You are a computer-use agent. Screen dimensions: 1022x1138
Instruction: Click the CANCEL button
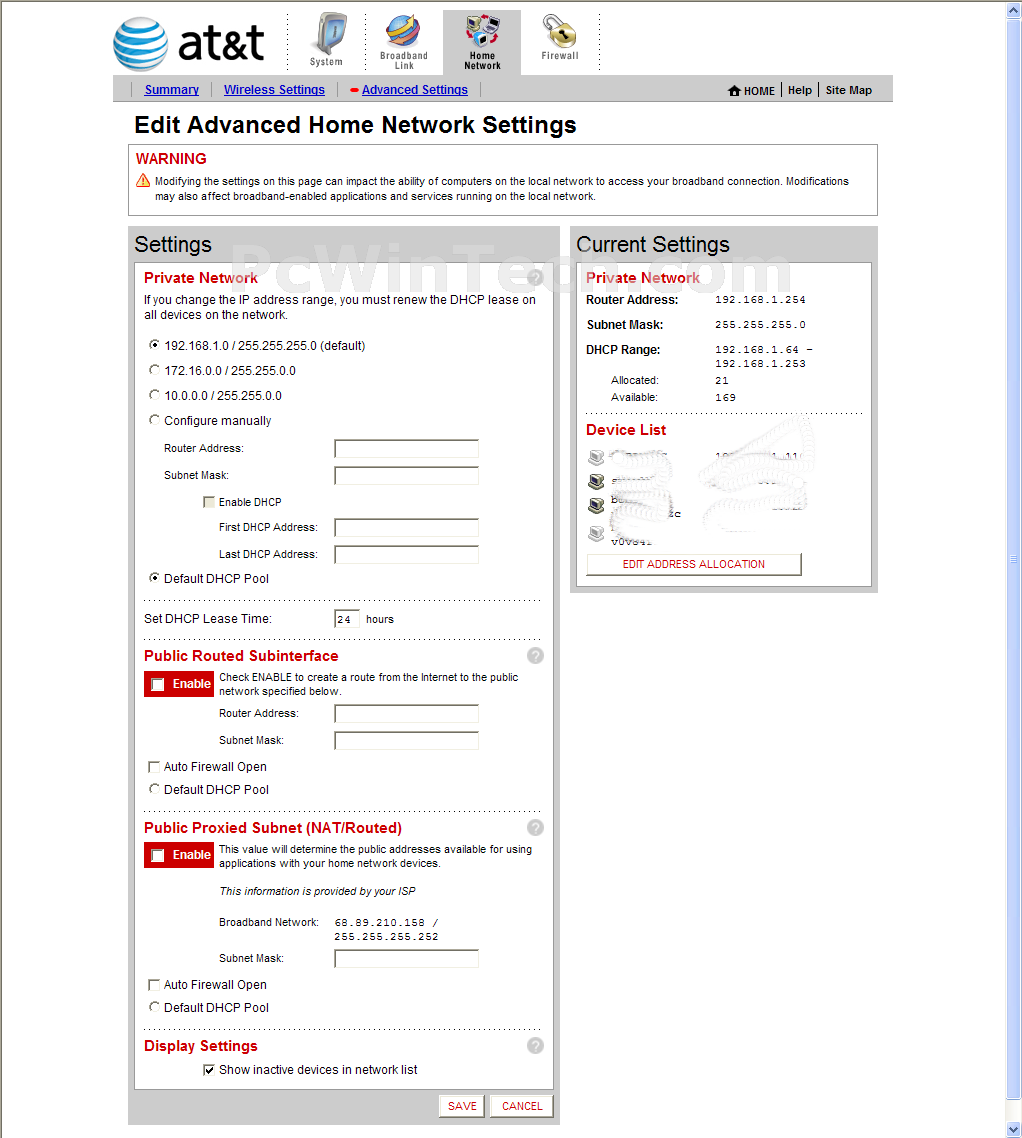(x=522, y=1106)
